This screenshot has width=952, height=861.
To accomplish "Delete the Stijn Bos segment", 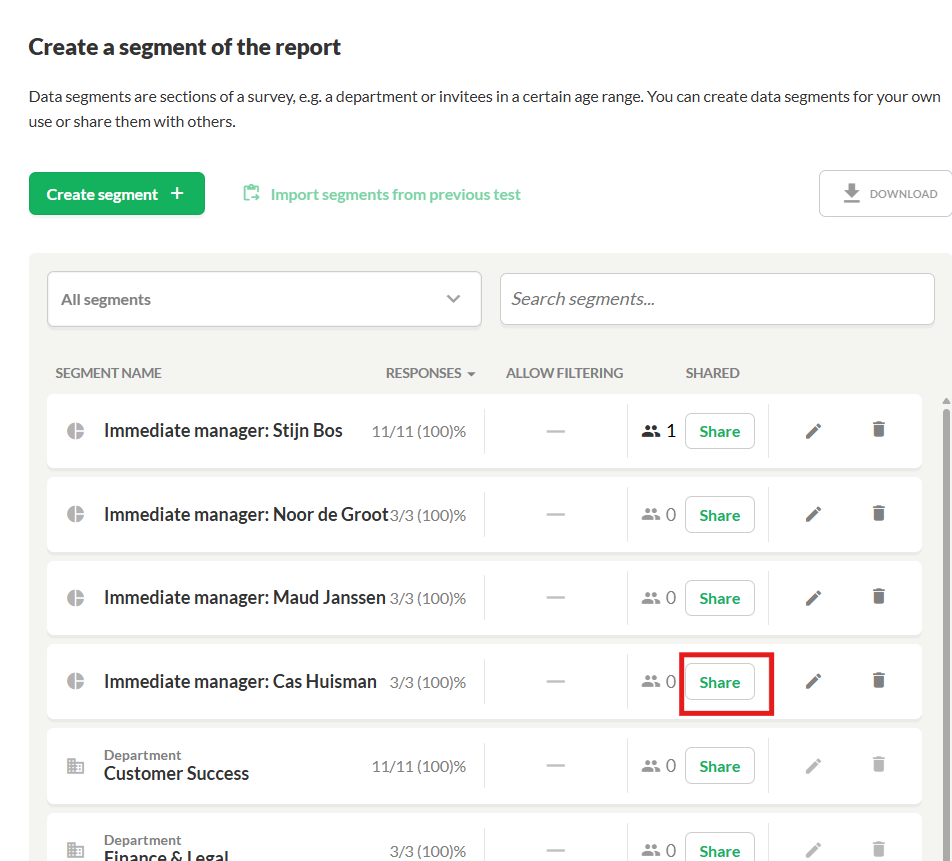I will 878,430.
